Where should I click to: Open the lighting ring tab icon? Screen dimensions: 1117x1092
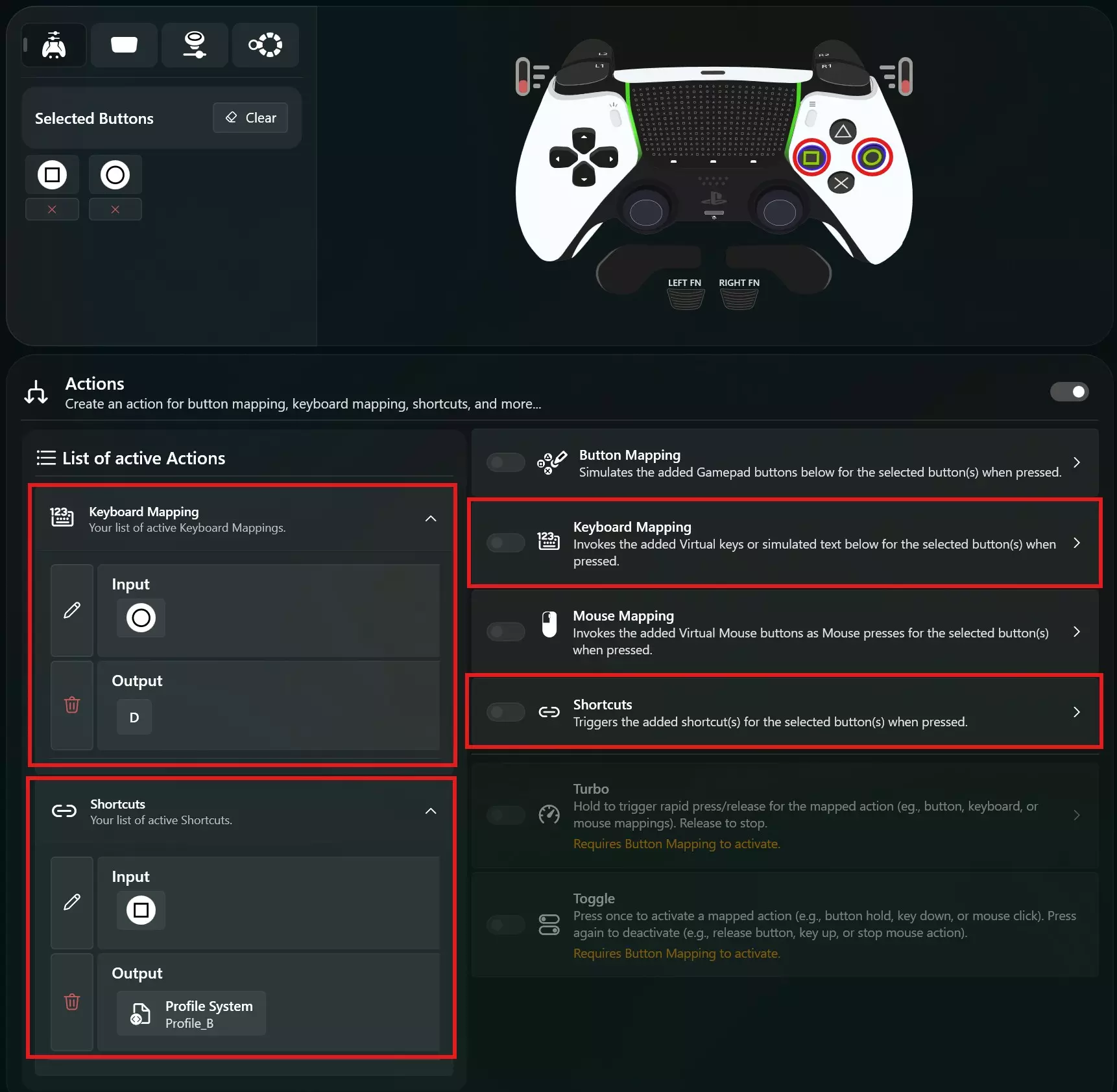pos(265,45)
